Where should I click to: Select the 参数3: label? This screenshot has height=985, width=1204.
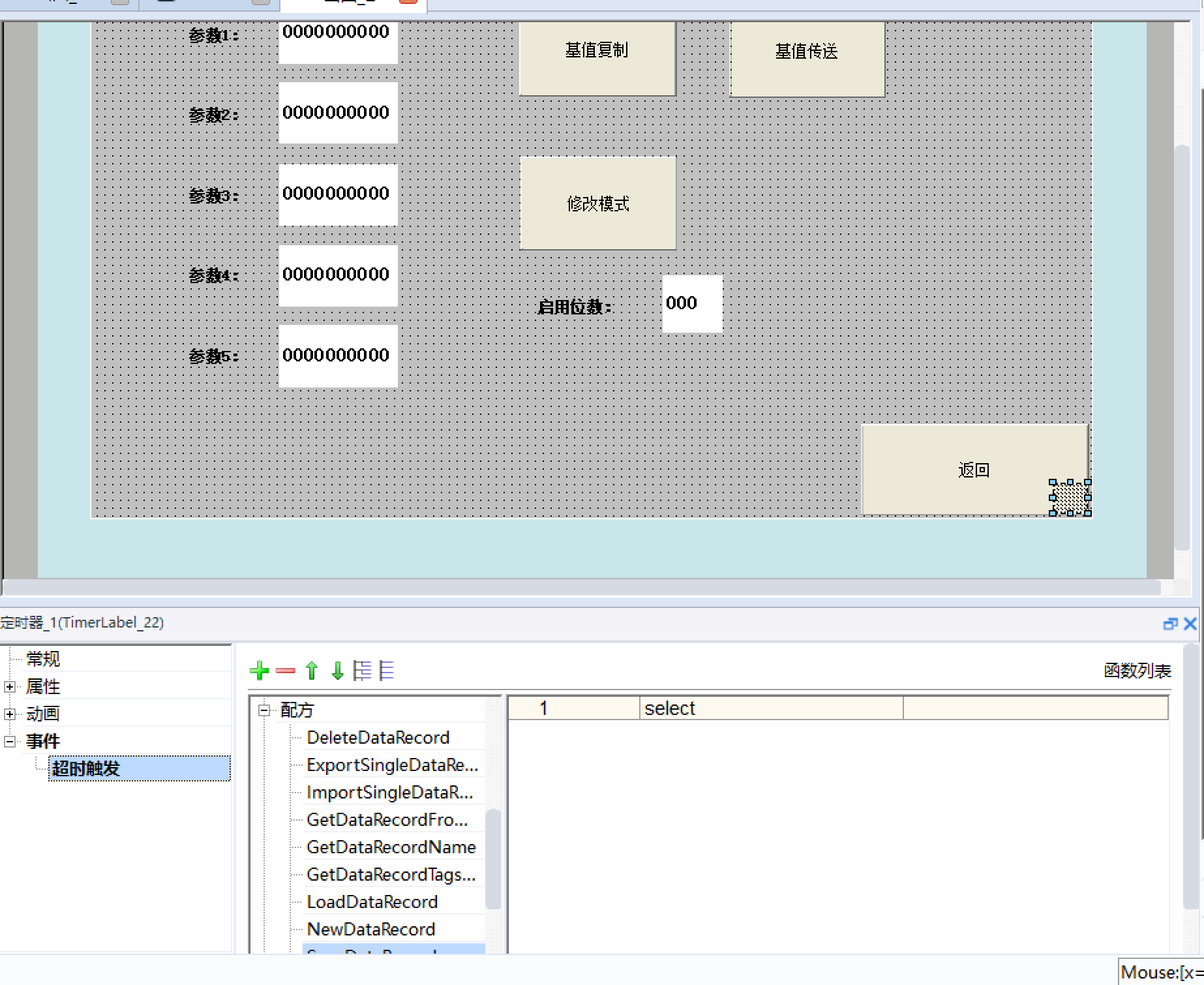(x=214, y=196)
